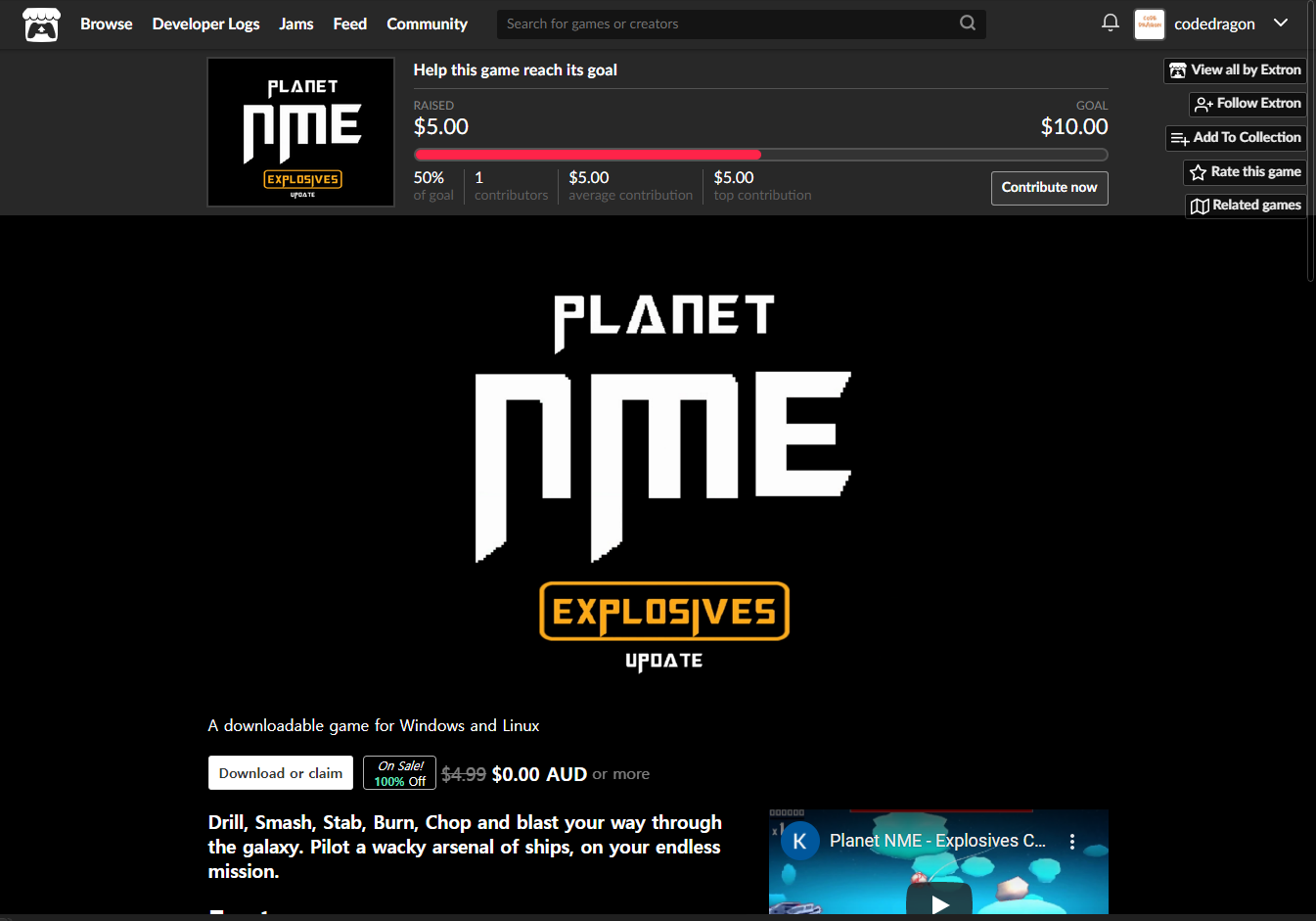Click Rate this game
This screenshot has height=921, width=1316.
coord(1246,172)
